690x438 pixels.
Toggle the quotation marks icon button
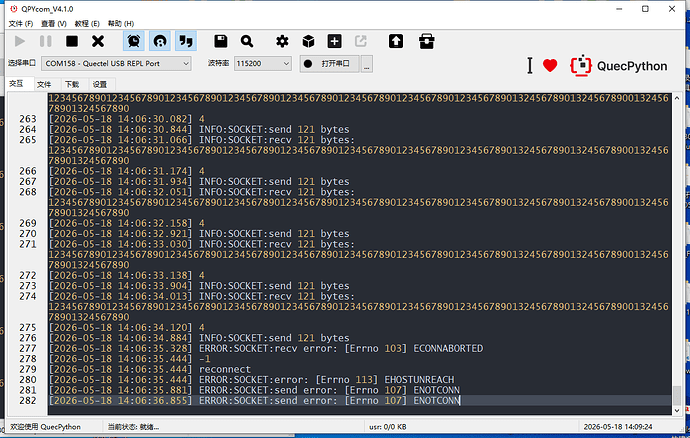[x=186, y=41]
